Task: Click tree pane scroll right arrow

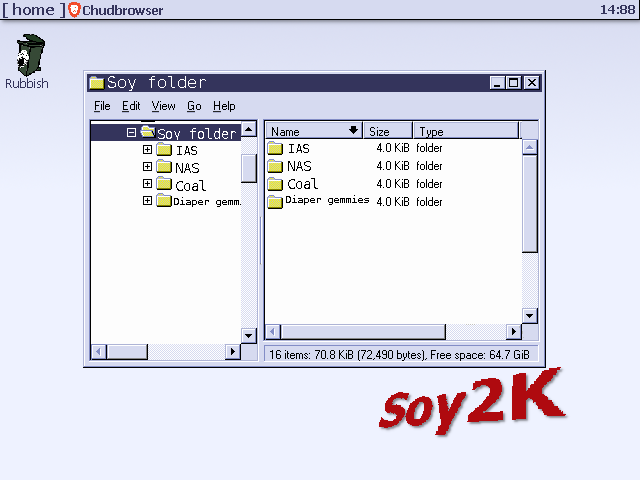Action: coord(233,352)
